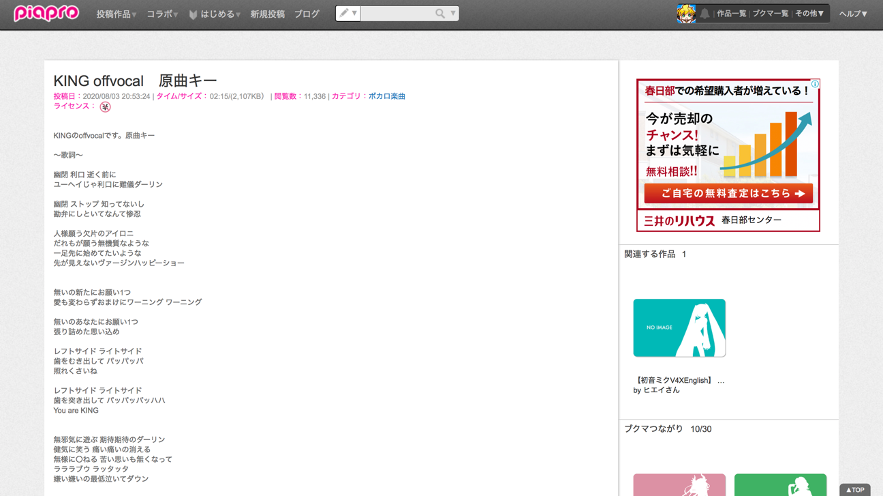Viewport: 883px width, 497px height.
Task: Expand the ヘルプ dropdown
Action: tap(853, 14)
